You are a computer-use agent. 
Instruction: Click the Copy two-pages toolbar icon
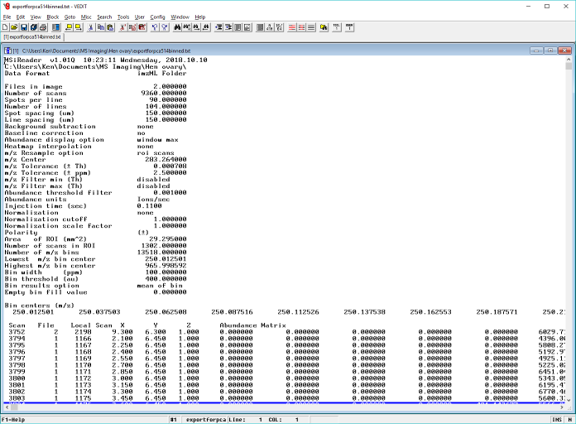click(100, 27)
